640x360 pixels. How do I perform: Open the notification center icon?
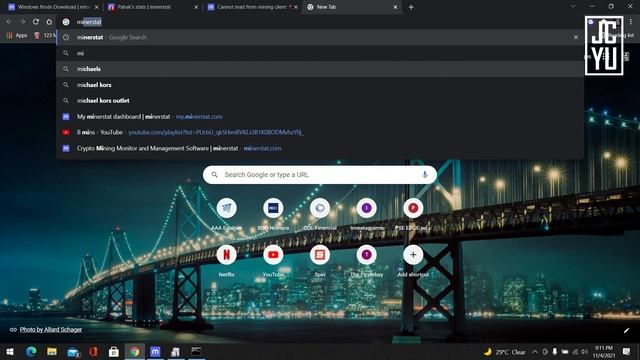pyautogui.click(x=626, y=351)
